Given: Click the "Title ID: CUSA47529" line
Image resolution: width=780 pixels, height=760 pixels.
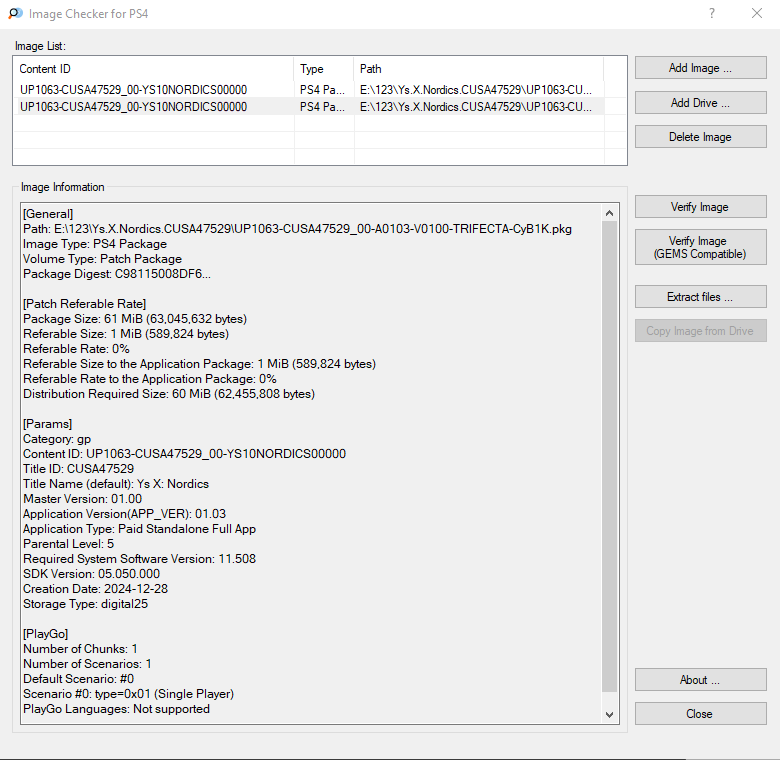Looking at the screenshot, I should [x=79, y=469].
